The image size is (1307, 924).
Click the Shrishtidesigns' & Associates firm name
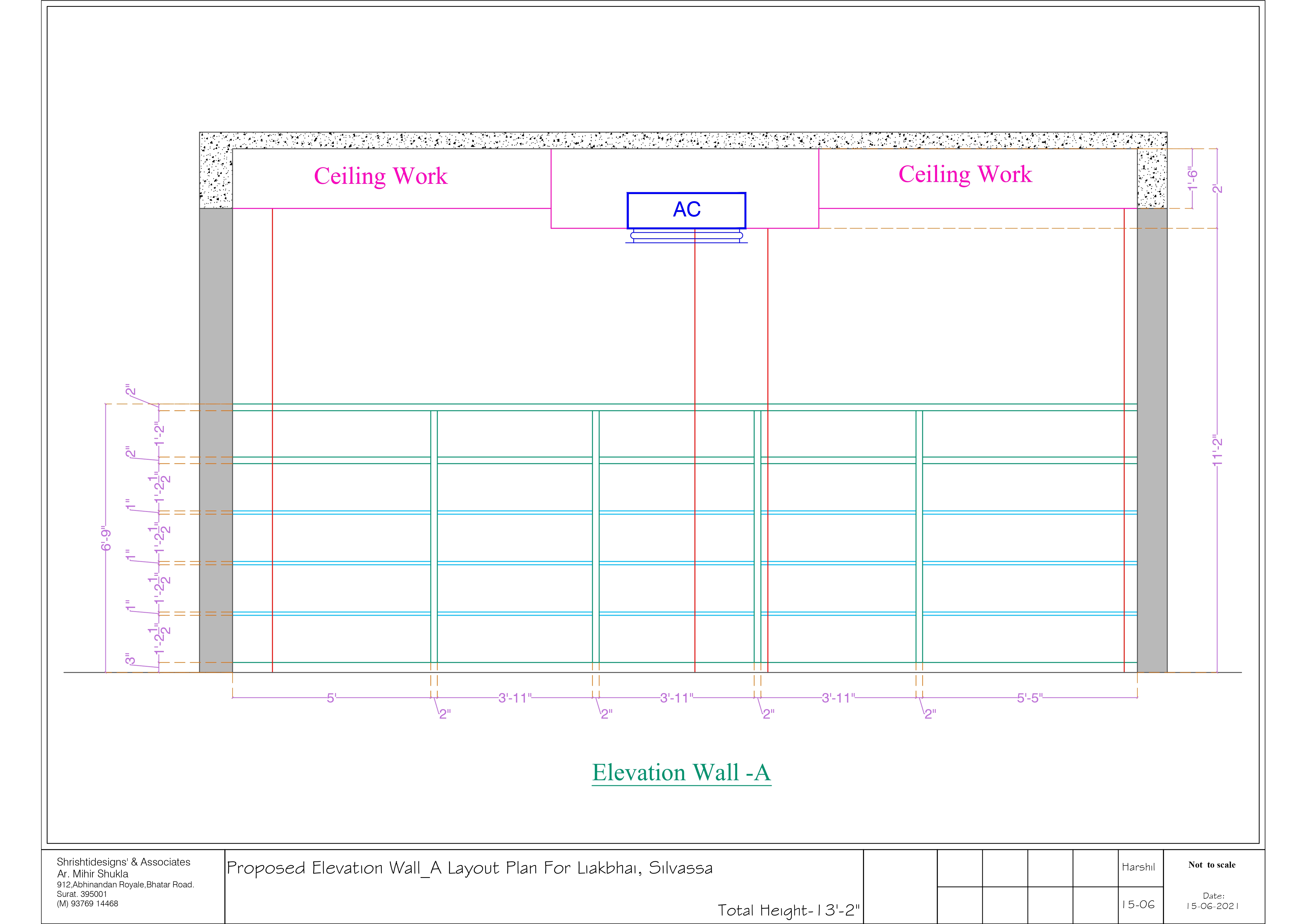tap(124, 862)
